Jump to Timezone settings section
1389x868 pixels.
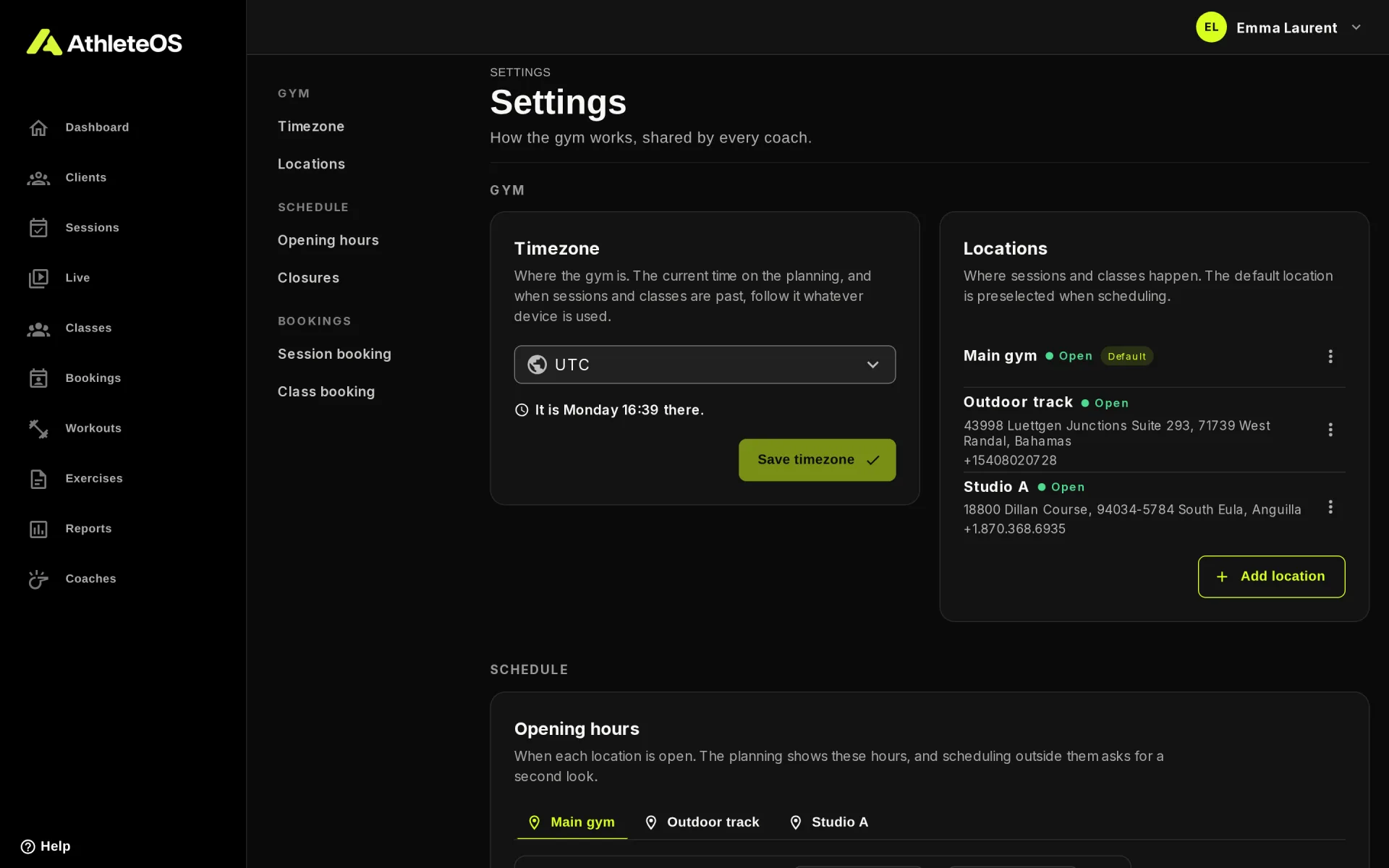coord(311,127)
